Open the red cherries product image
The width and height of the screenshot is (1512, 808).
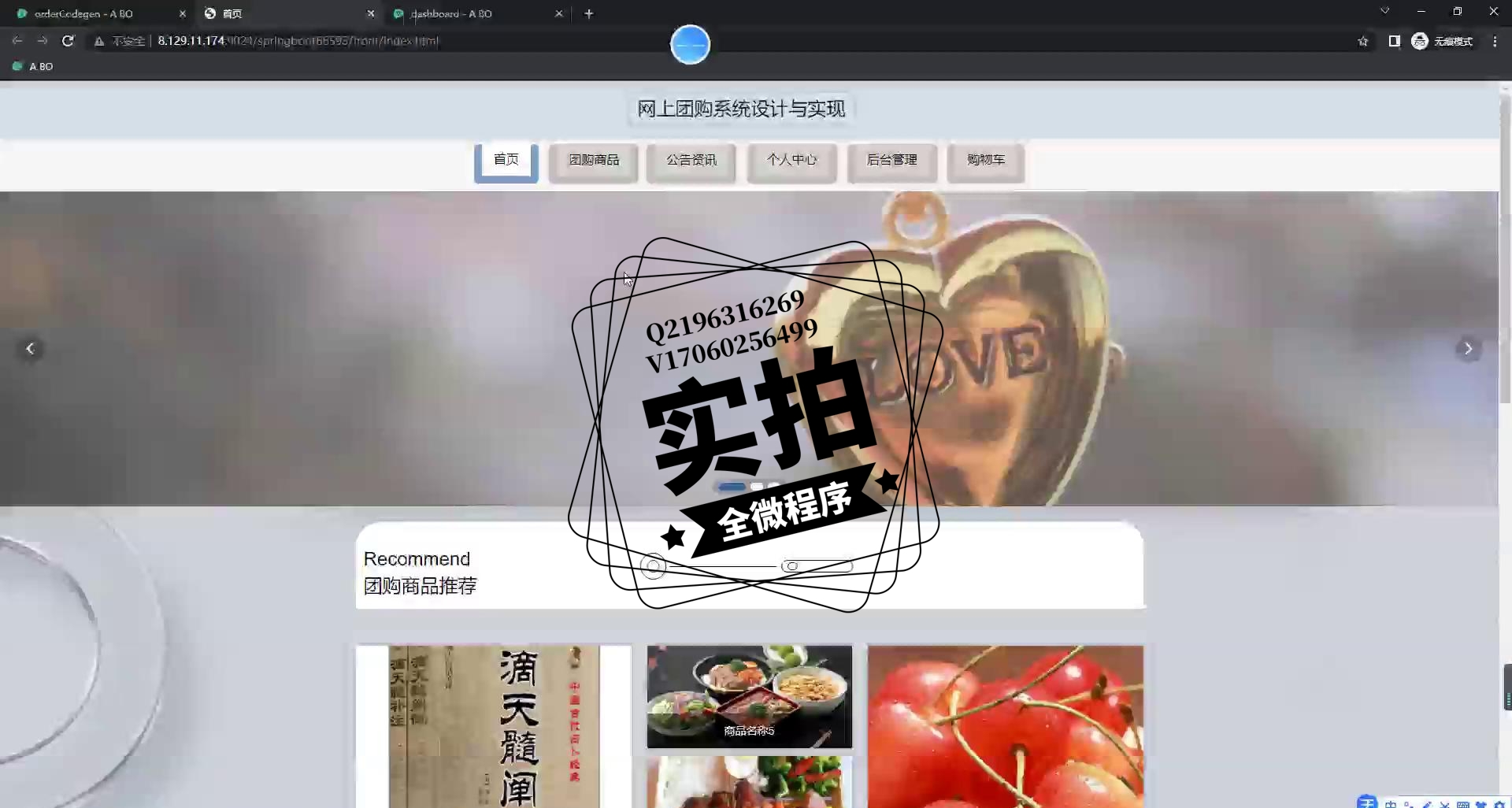pyautogui.click(x=1006, y=726)
